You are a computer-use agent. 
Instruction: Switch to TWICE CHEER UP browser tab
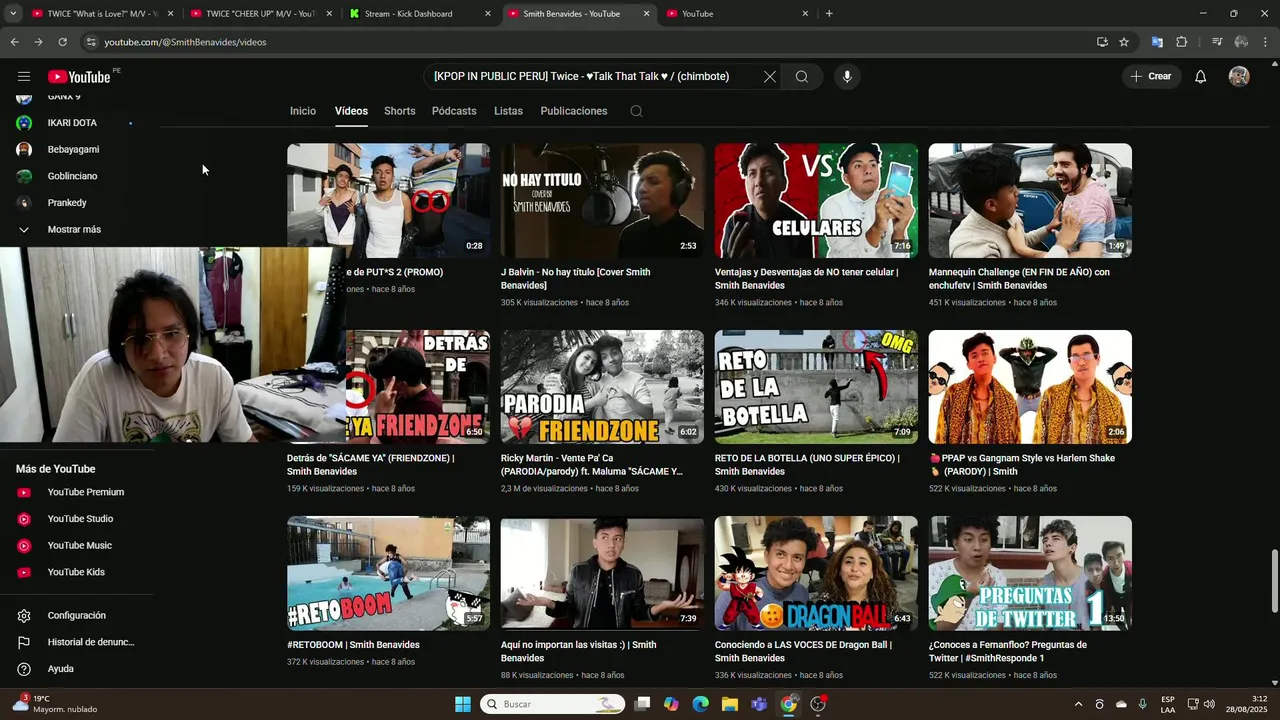261,14
